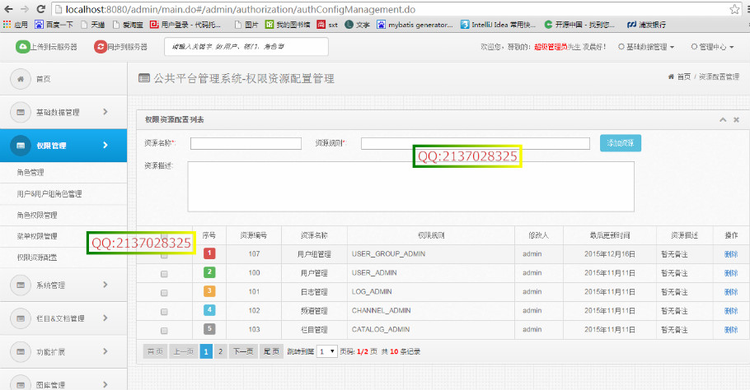This screenshot has width=750, height=390.
Task: Click the 栏目&文档管理 sidebar icon
Action: pyautogui.click(x=20, y=318)
